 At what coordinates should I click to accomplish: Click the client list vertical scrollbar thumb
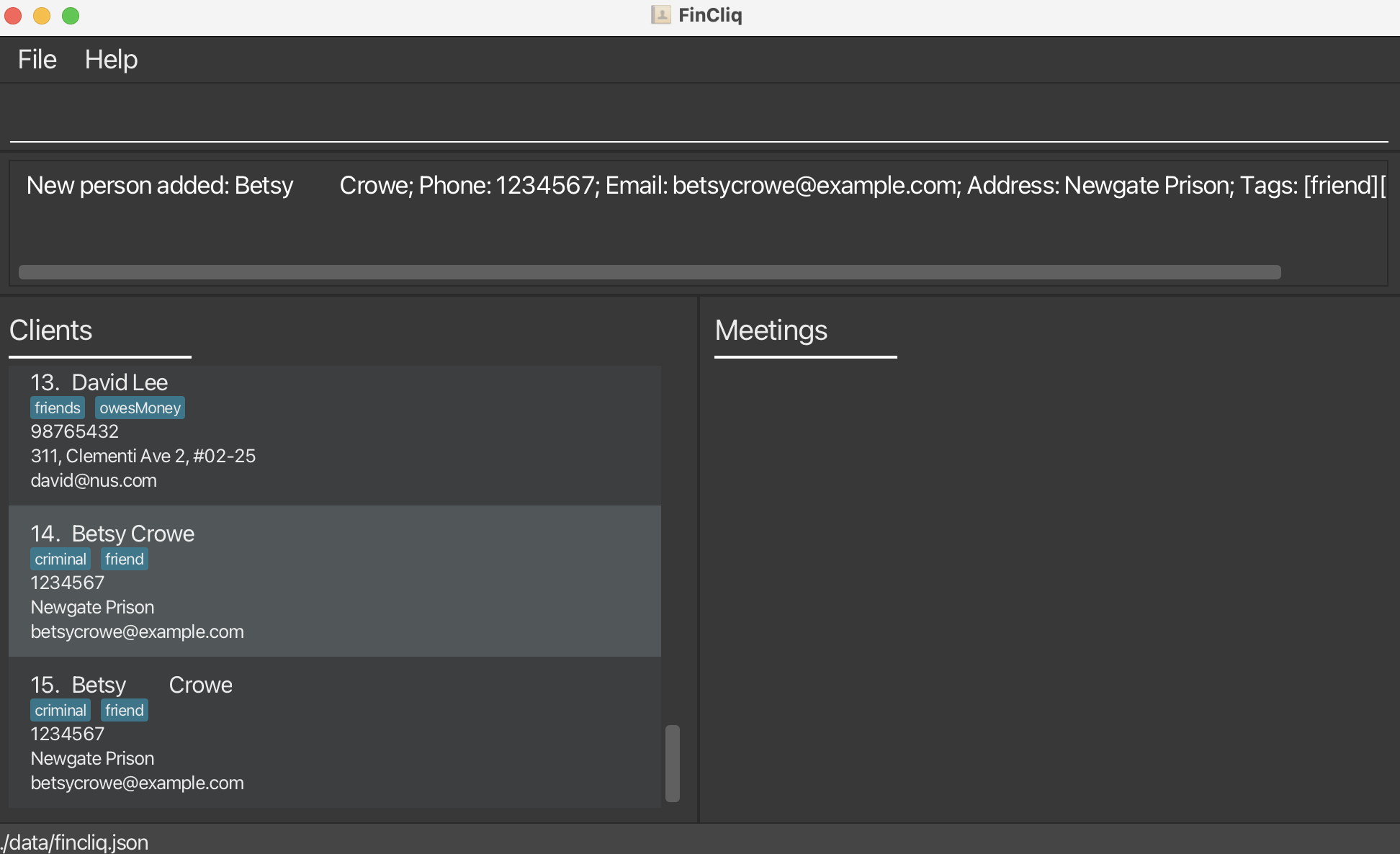click(x=673, y=763)
